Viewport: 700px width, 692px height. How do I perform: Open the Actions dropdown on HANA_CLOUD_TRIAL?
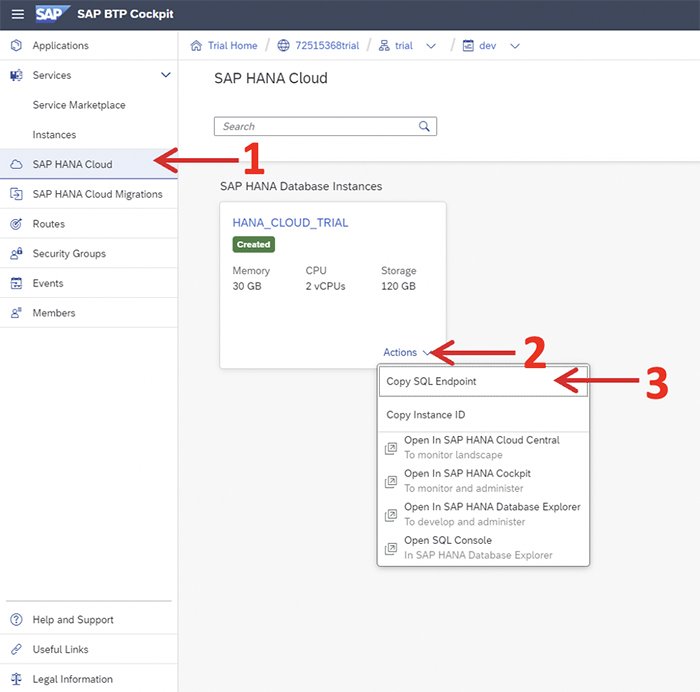click(406, 353)
